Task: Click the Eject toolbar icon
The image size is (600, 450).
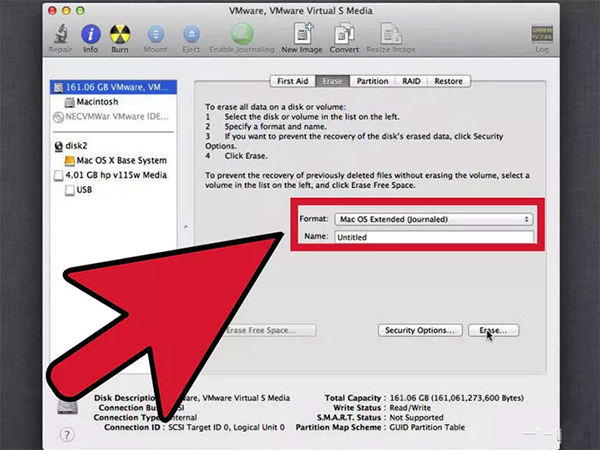Action: click(191, 34)
